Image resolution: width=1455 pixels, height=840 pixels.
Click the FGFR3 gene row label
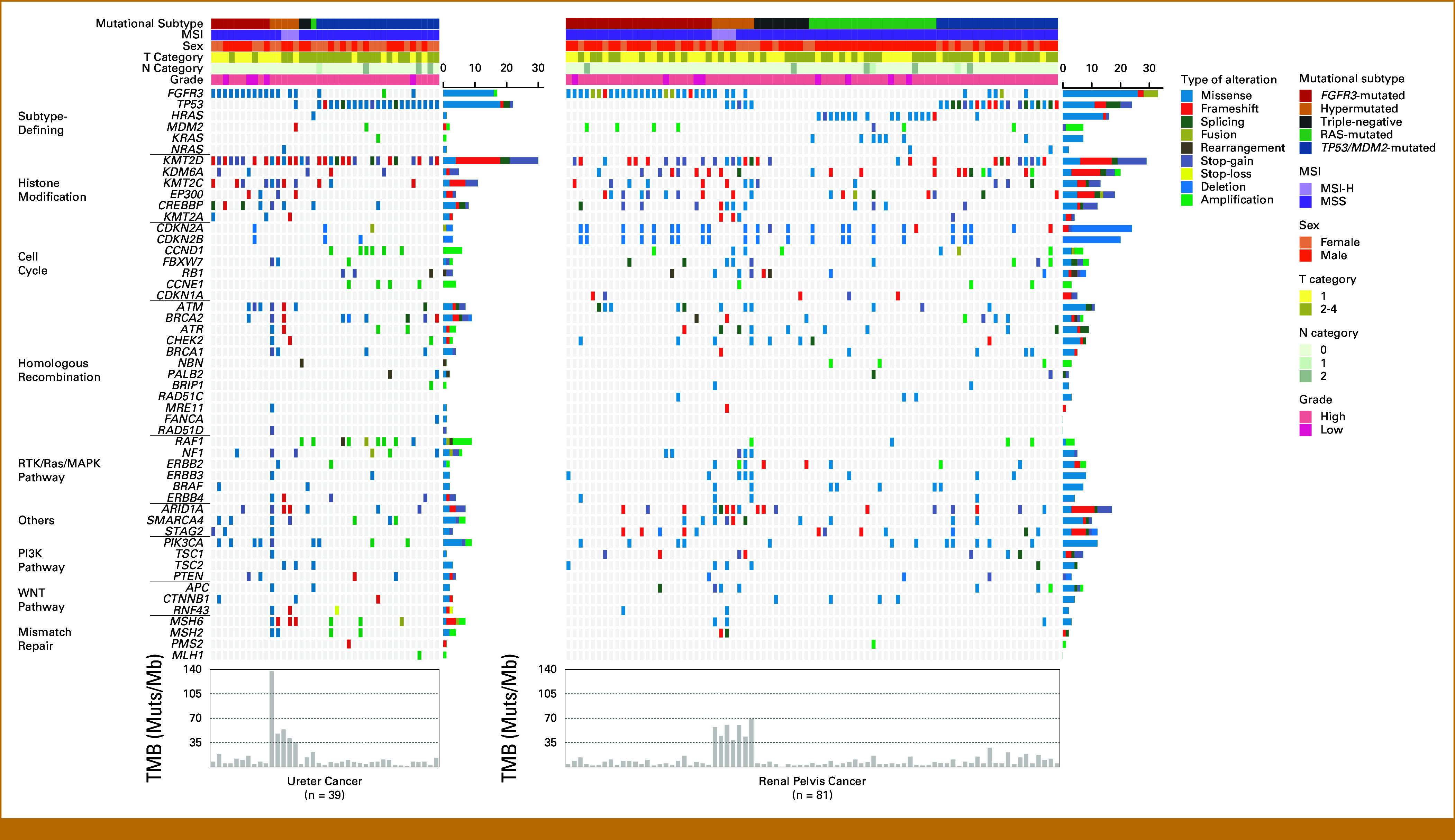185,93
